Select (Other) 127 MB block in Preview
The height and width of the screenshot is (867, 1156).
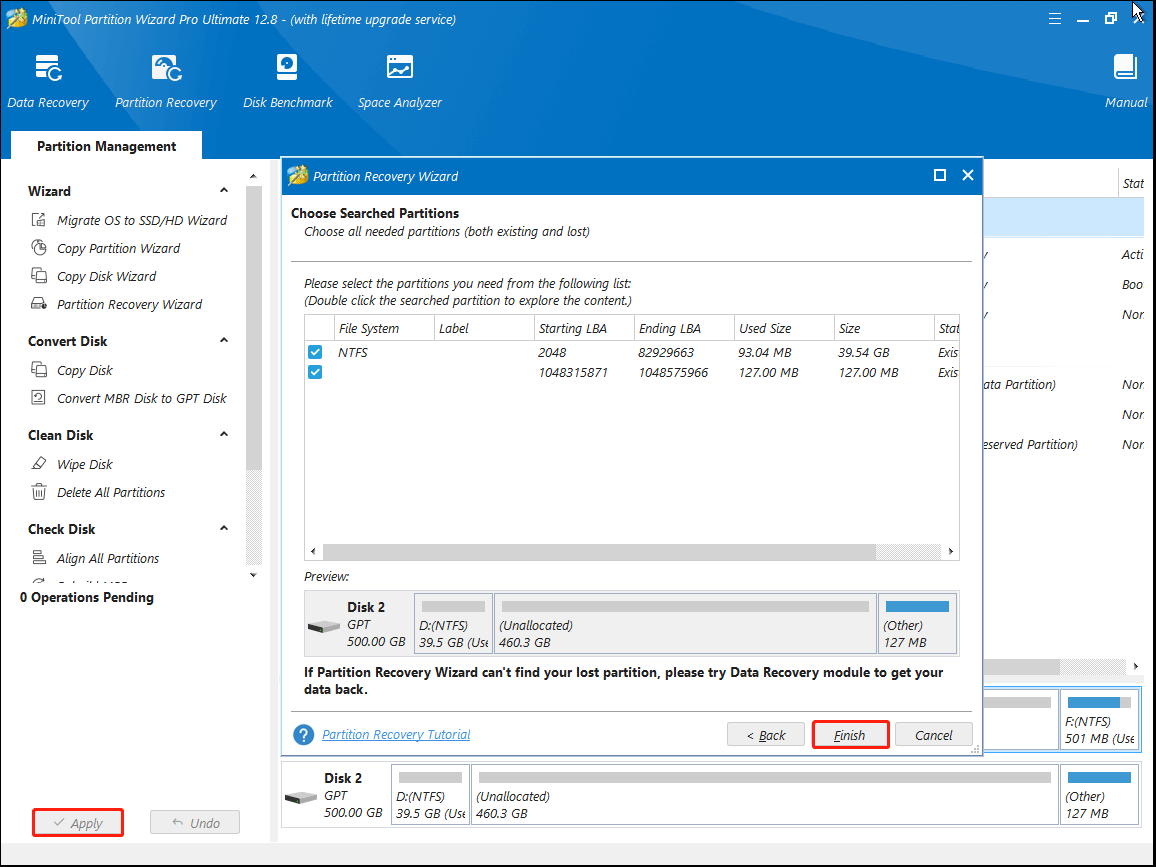pos(917,624)
